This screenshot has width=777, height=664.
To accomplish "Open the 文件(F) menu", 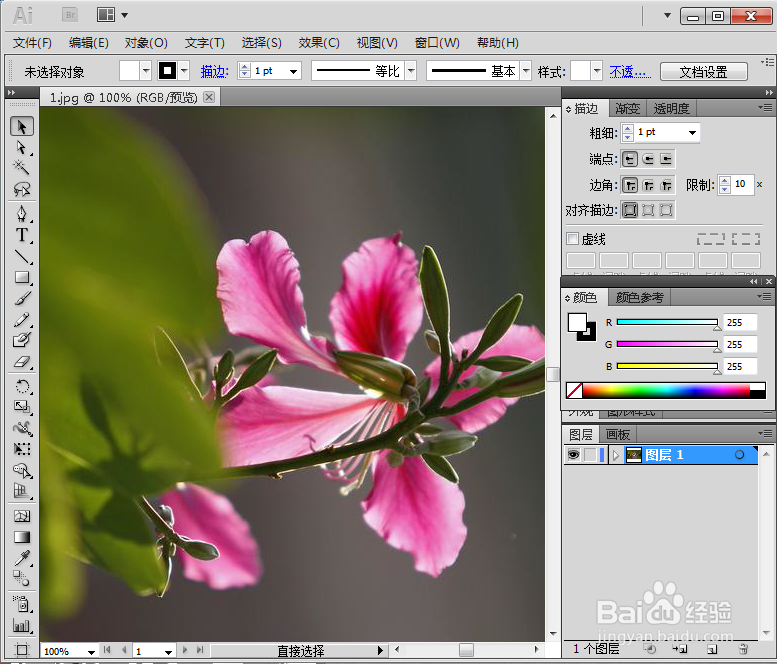I will pos(32,43).
